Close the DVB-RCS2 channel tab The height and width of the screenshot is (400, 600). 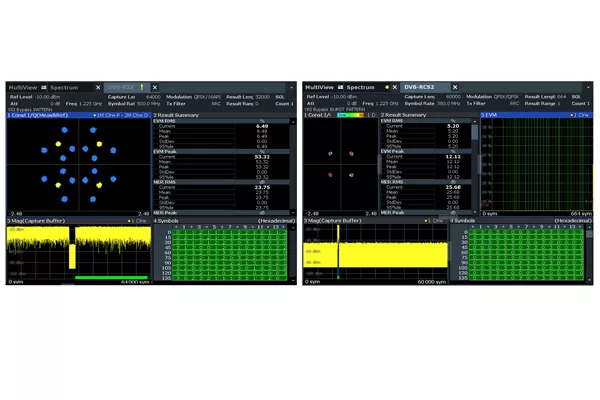coord(455,87)
